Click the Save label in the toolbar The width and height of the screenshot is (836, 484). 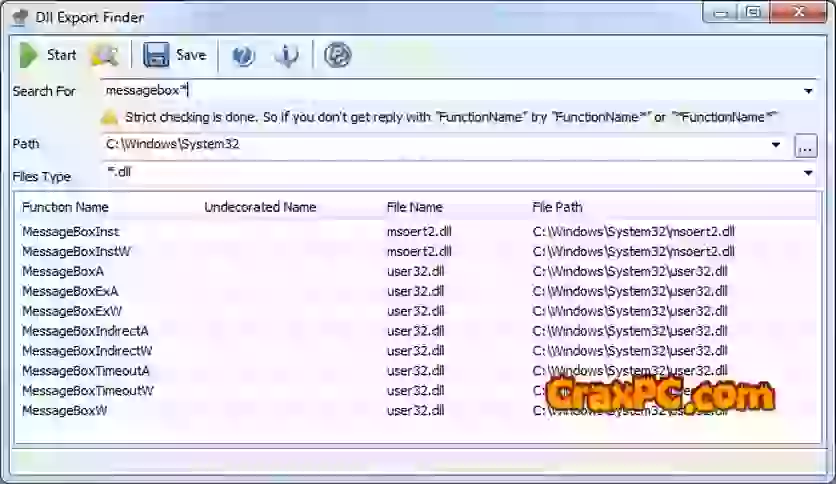(191, 55)
